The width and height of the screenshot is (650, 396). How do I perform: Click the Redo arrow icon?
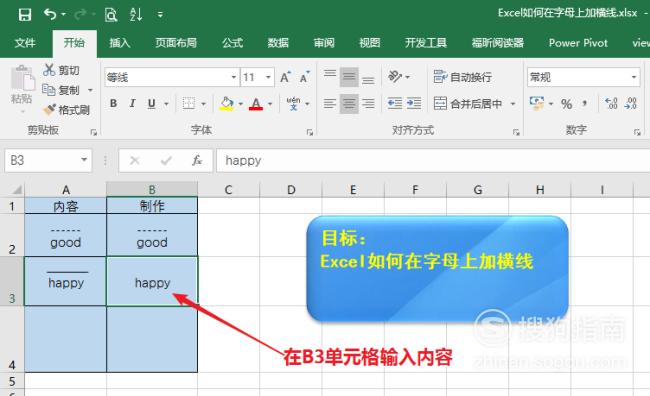tap(80, 15)
